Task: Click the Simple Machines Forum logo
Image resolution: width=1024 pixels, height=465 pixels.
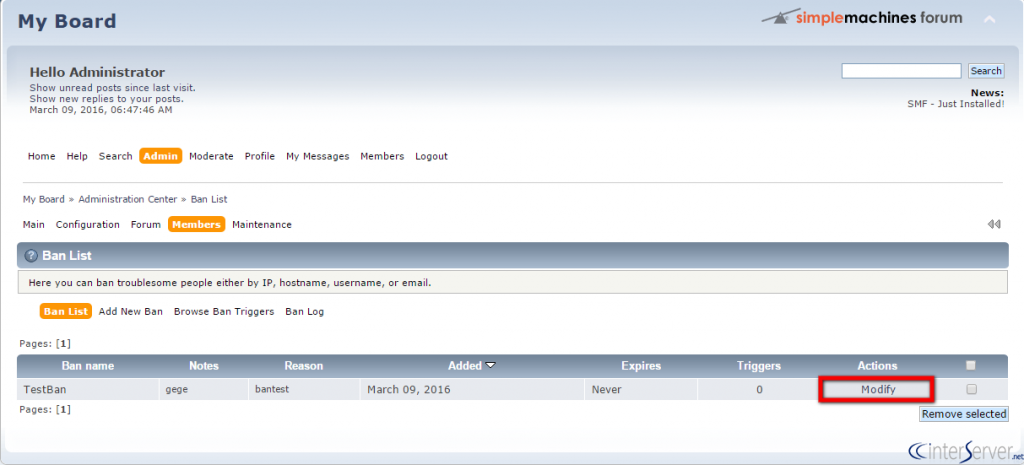Action: coord(862,18)
